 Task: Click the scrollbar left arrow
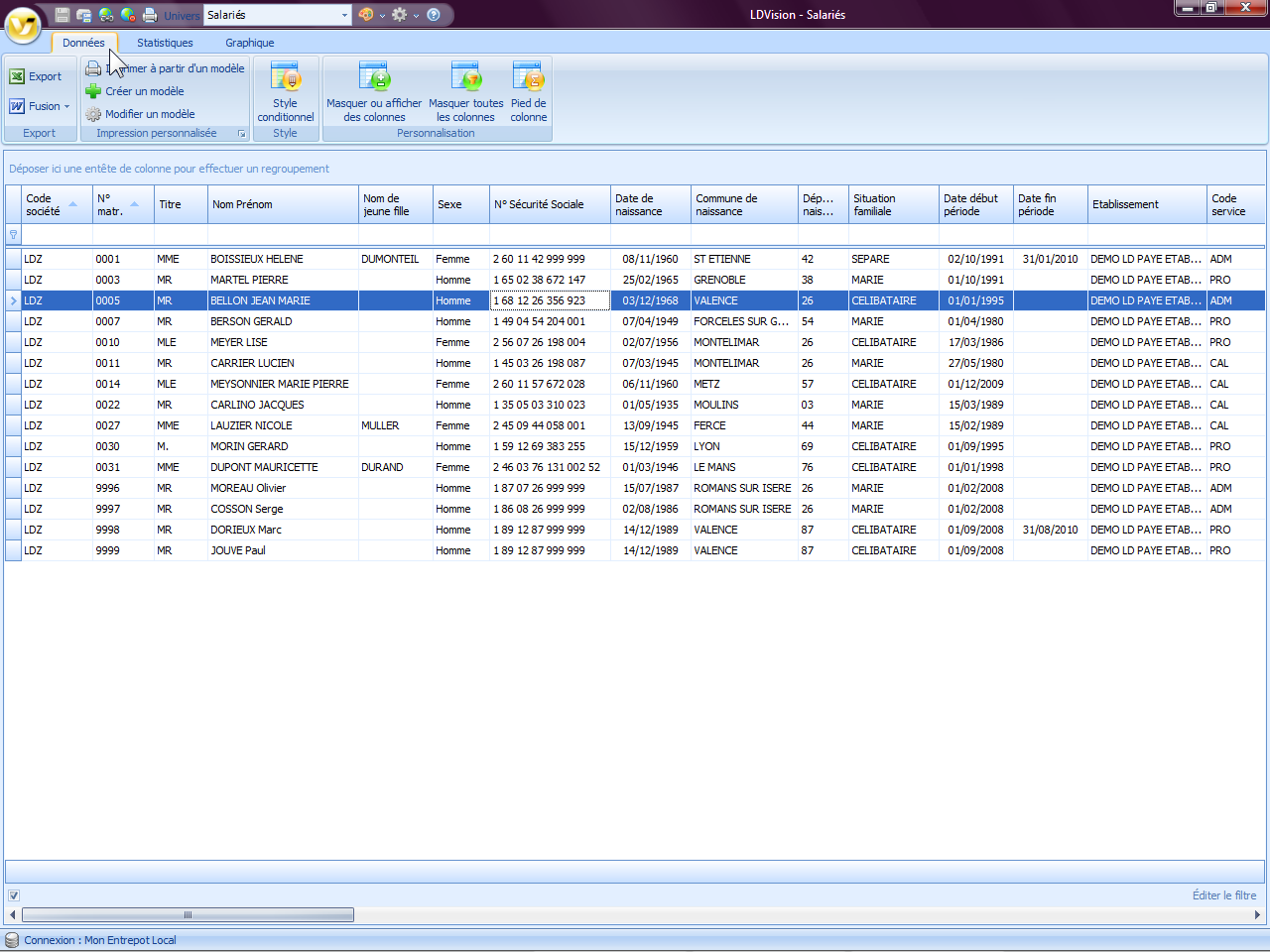[12, 915]
